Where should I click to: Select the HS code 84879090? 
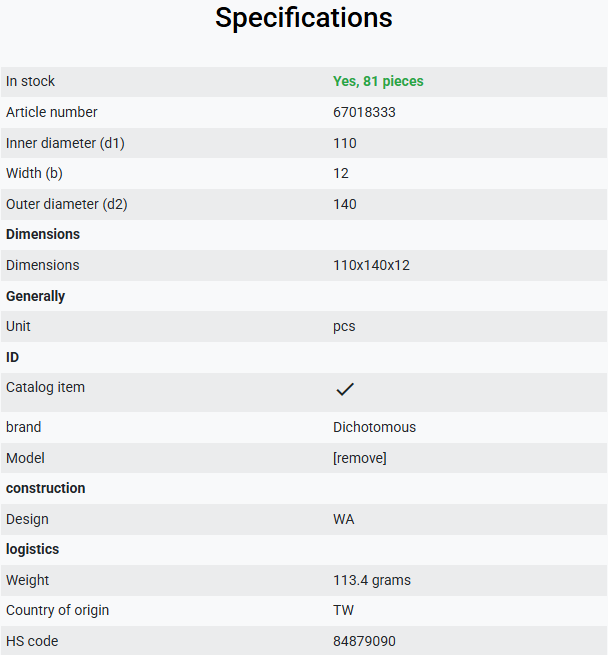[364, 641]
